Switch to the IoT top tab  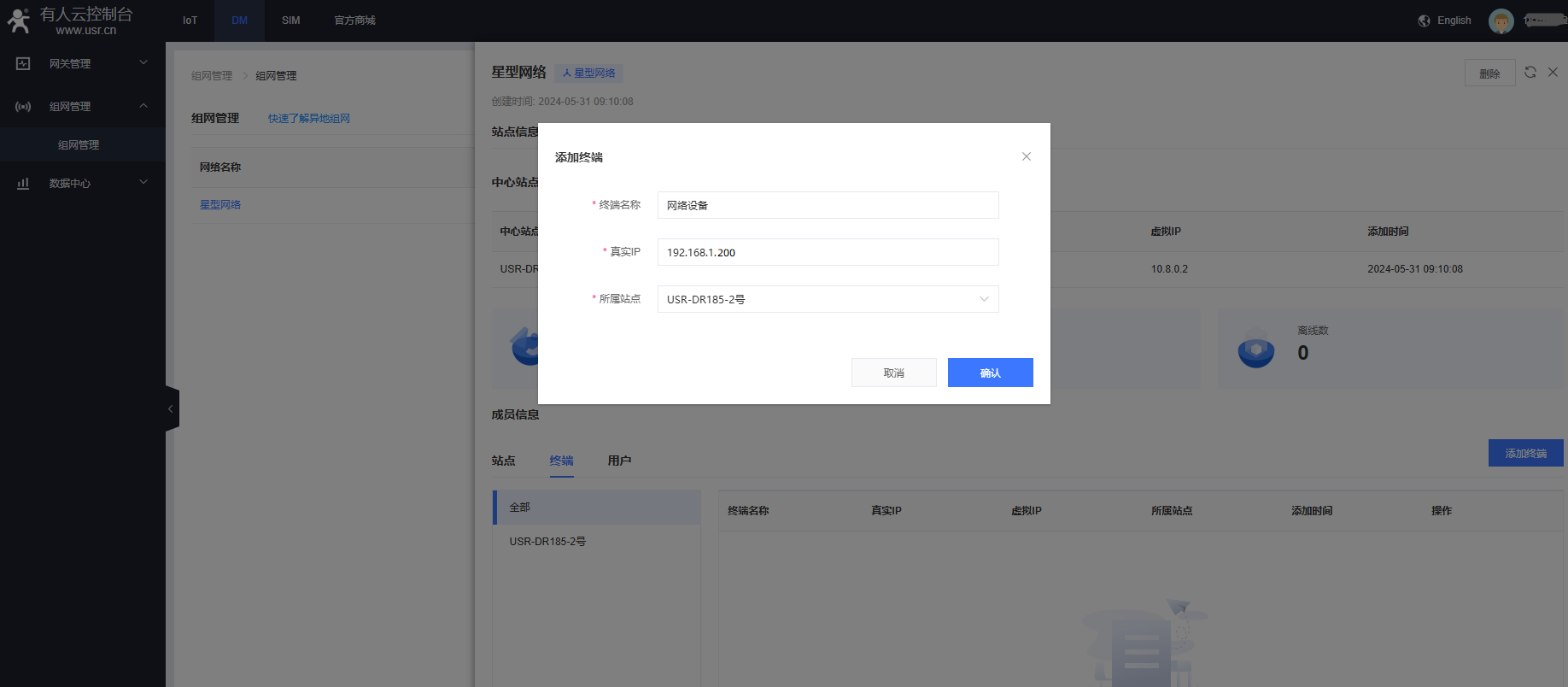click(x=190, y=21)
